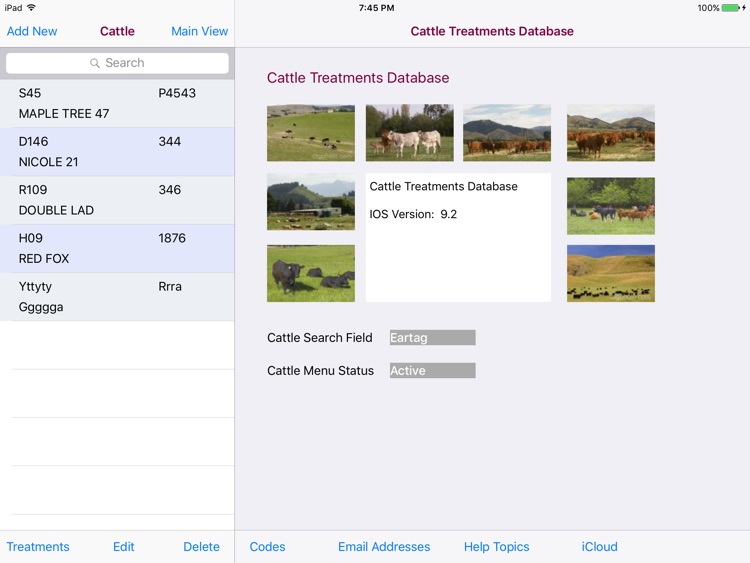Click the IOS Version 9.2 text
The height and width of the screenshot is (563, 750).
pyautogui.click(x=413, y=214)
